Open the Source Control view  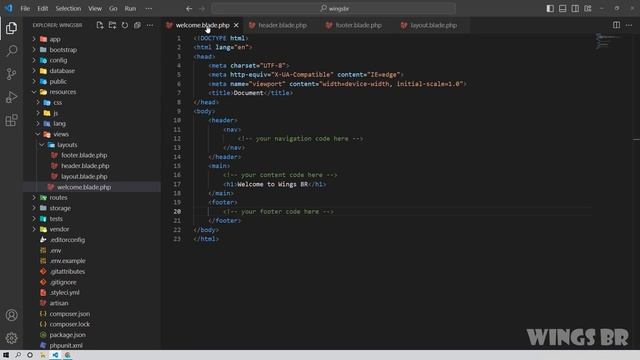(11, 74)
